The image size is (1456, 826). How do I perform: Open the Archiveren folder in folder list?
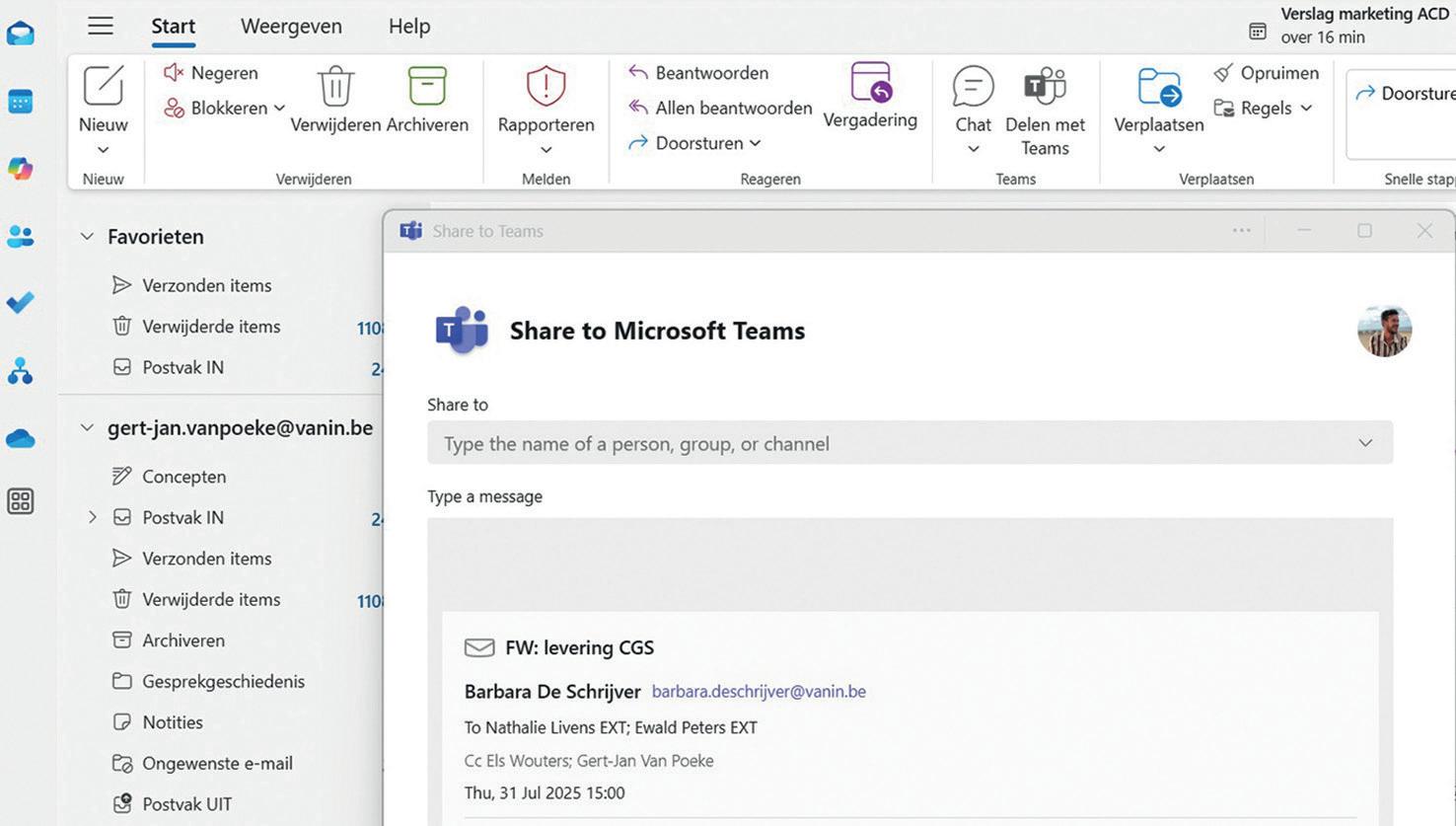click(x=182, y=640)
